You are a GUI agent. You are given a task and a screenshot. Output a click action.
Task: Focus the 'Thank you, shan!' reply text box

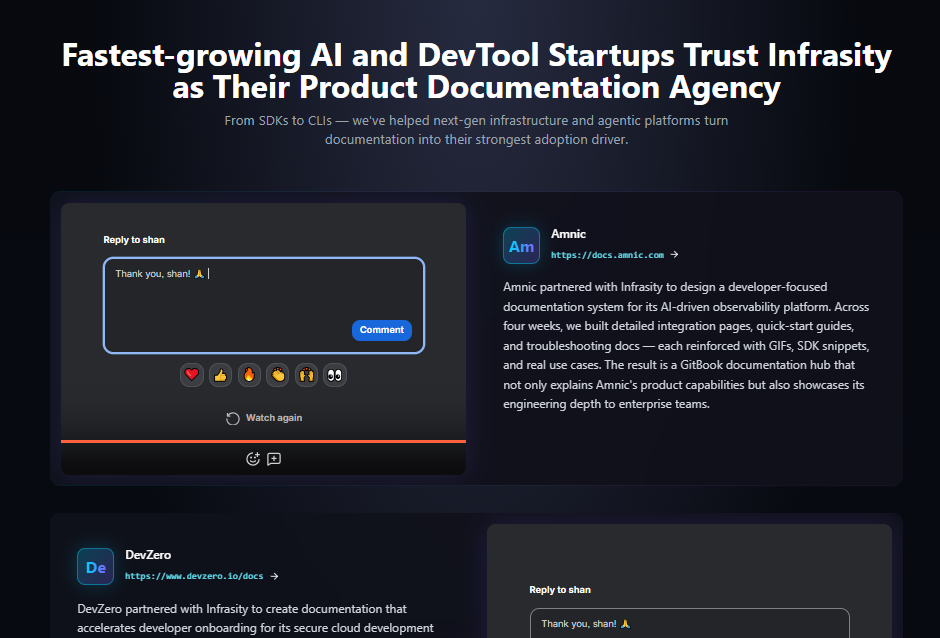tap(264, 305)
